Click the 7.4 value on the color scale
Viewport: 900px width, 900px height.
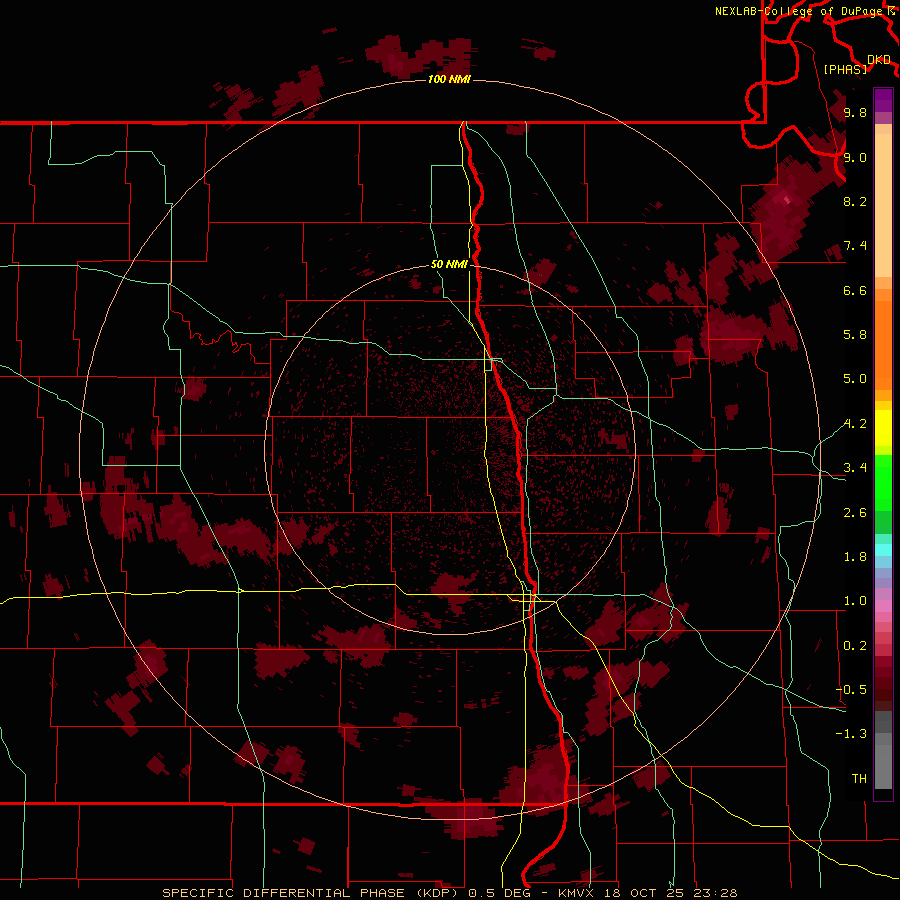click(x=855, y=246)
